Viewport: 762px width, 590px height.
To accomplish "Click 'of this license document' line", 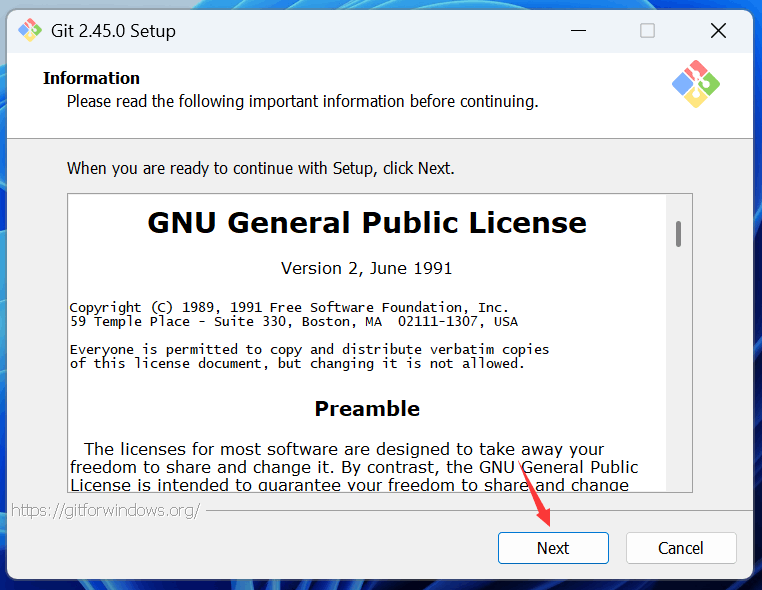I will point(297,364).
